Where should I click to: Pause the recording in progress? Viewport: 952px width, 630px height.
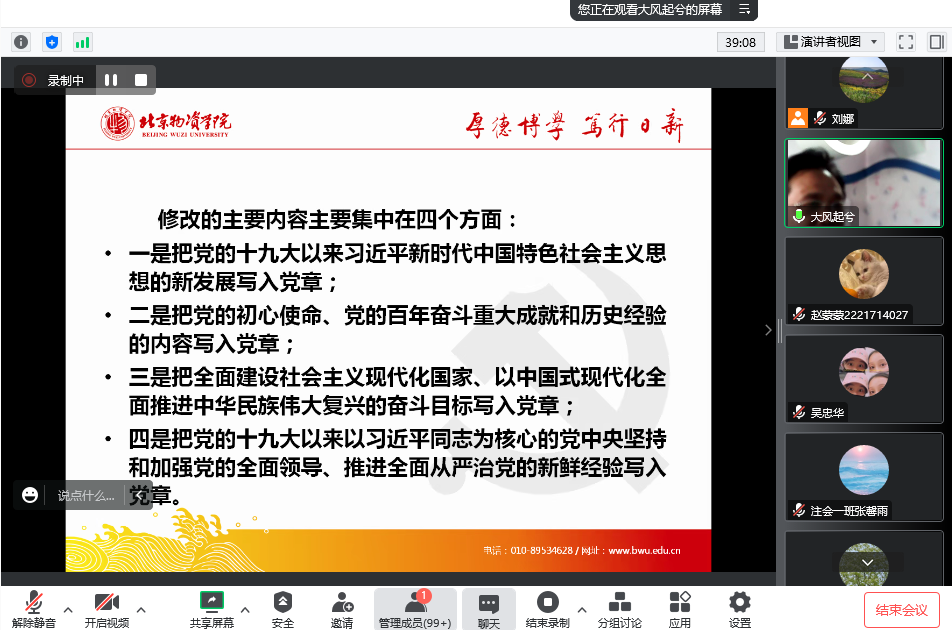(x=111, y=80)
